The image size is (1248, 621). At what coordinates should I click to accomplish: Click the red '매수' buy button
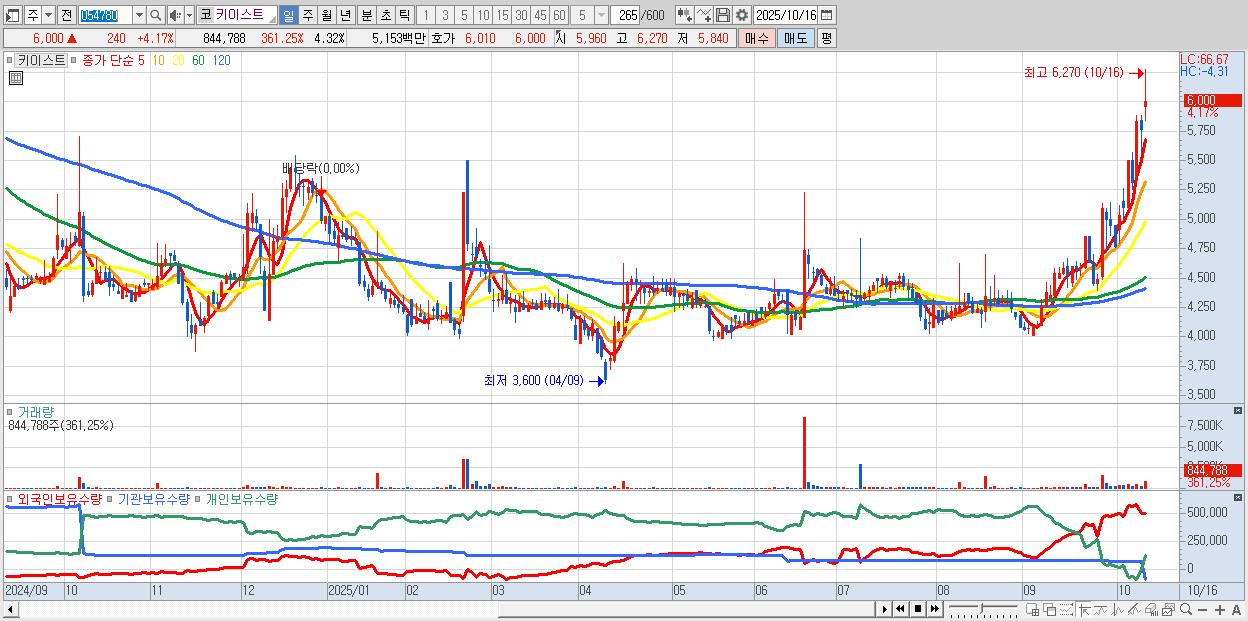pos(757,38)
